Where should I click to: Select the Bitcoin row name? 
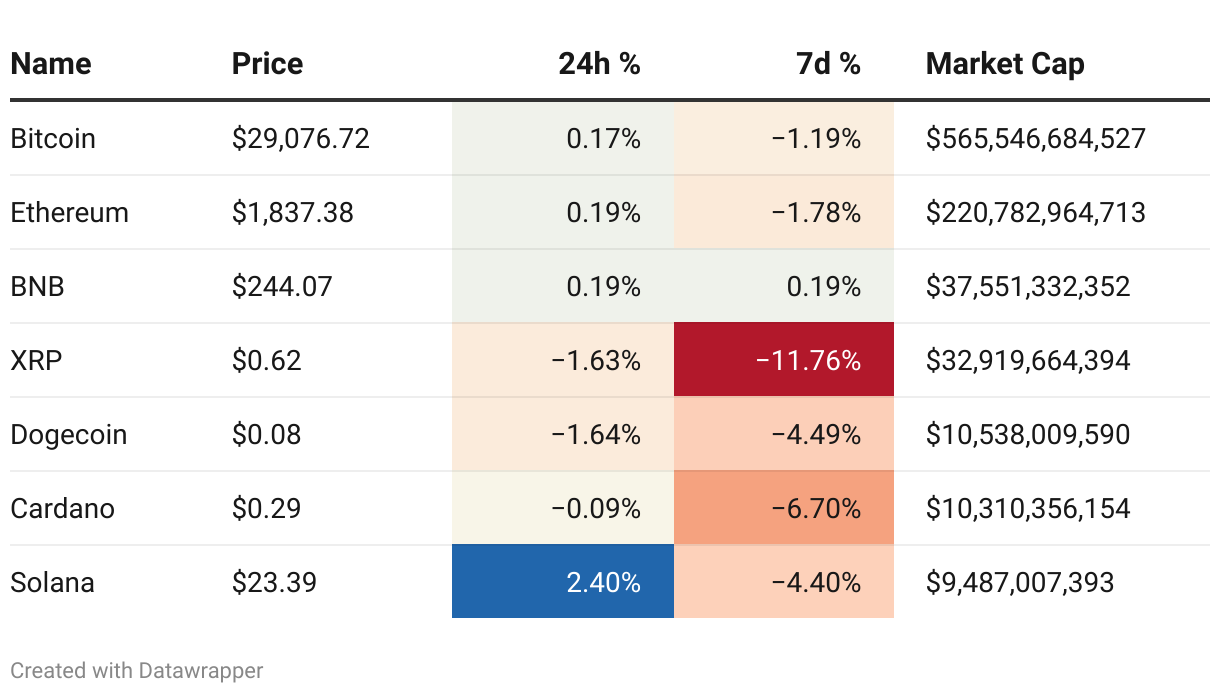[x=53, y=138]
